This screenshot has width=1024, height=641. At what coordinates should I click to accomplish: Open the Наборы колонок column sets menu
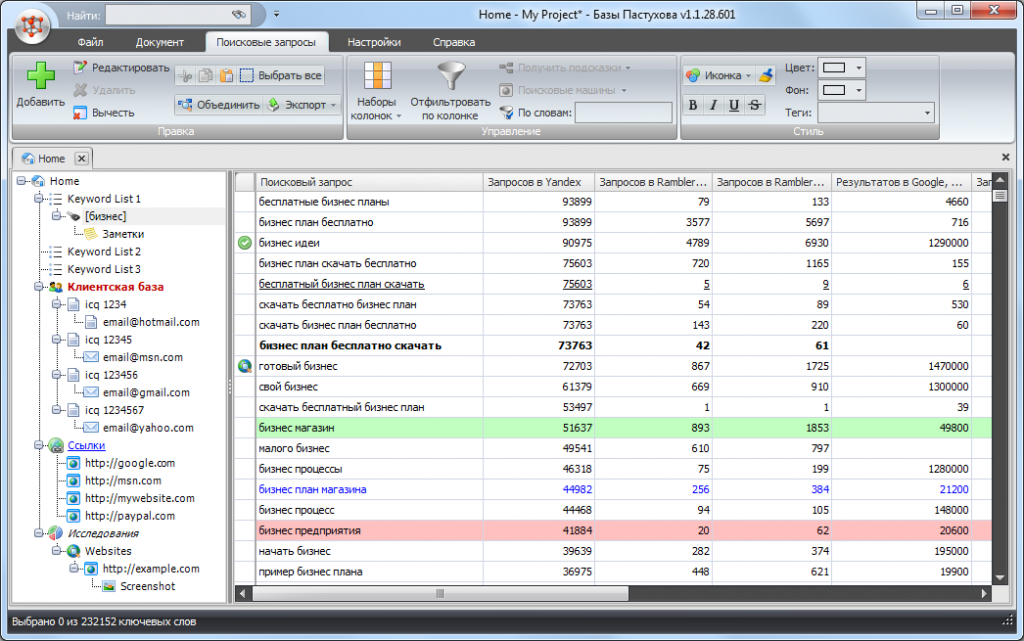376,91
